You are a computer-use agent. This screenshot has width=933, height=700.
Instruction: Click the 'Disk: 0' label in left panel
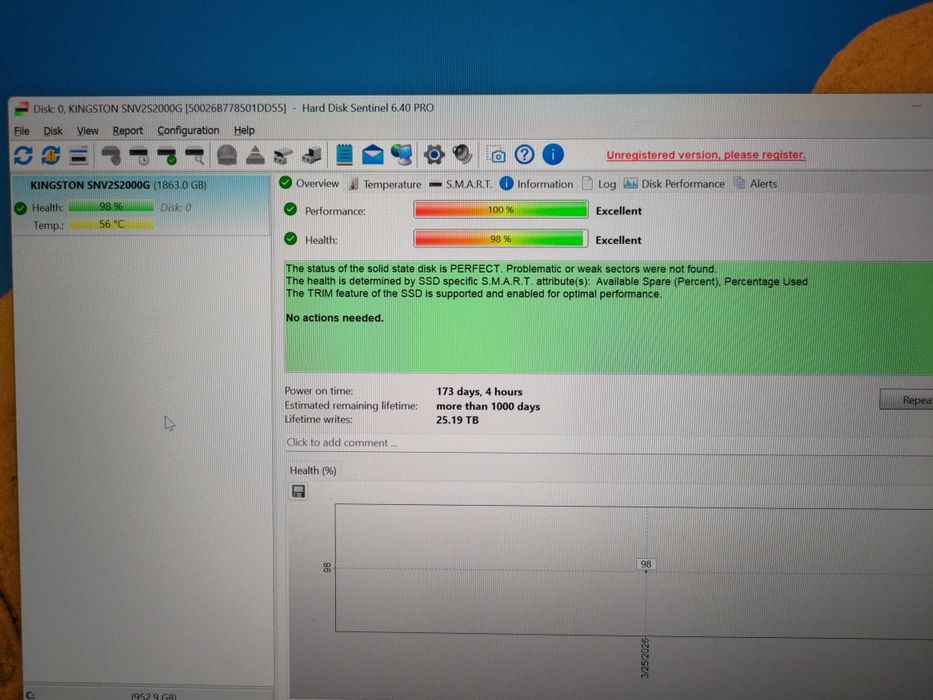176,207
